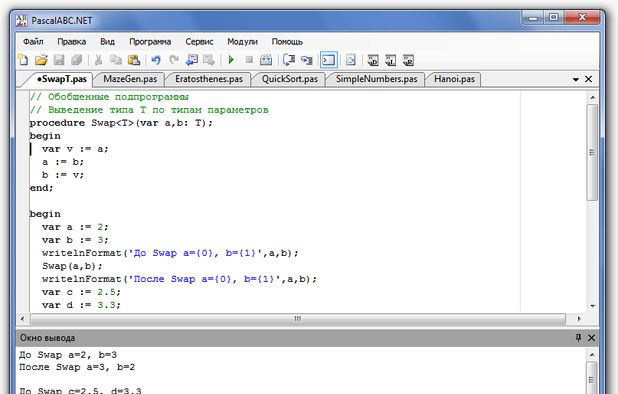Click the Paste clipboard icon
The image size is (618, 394).
(x=134, y=60)
